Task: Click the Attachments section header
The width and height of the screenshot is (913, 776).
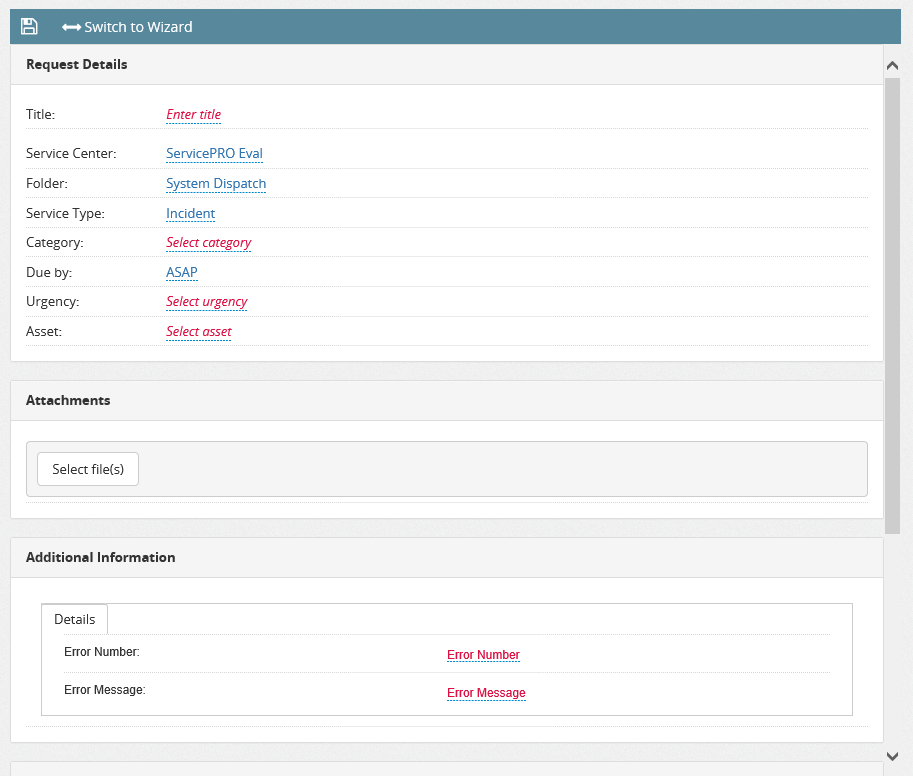Action: point(68,400)
